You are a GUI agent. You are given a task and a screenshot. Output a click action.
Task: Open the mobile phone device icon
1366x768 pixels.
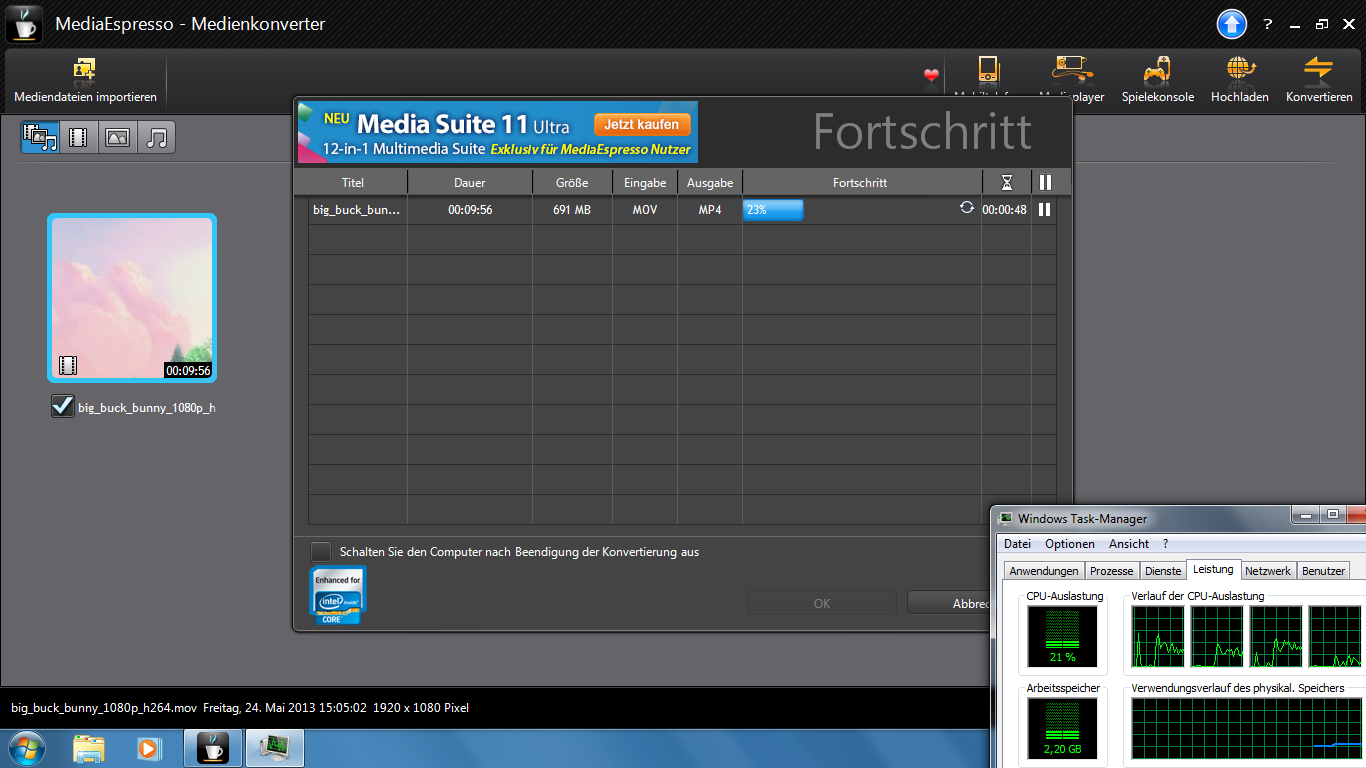tap(988, 69)
